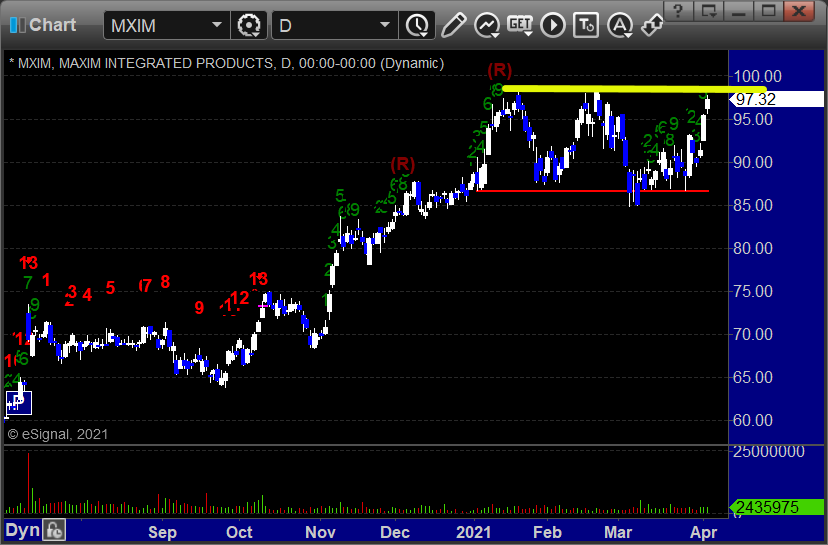Click the Mar label on time axis
This screenshot has width=828, height=545.
pyautogui.click(x=618, y=532)
